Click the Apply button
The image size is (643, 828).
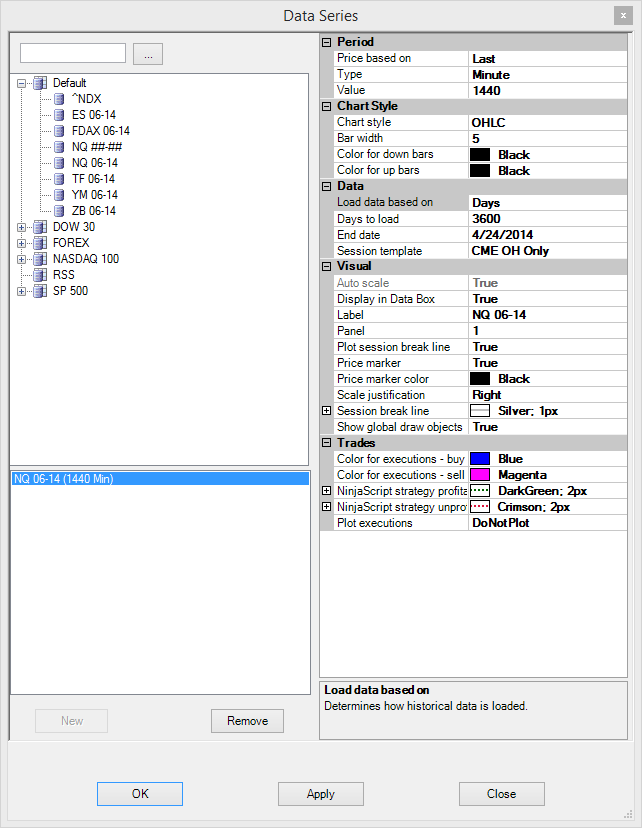(321, 794)
